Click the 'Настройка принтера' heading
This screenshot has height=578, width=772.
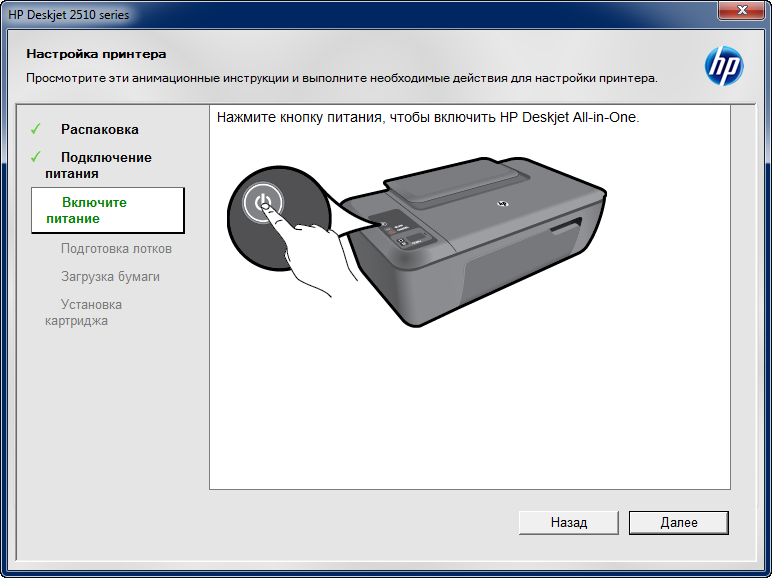96,54
